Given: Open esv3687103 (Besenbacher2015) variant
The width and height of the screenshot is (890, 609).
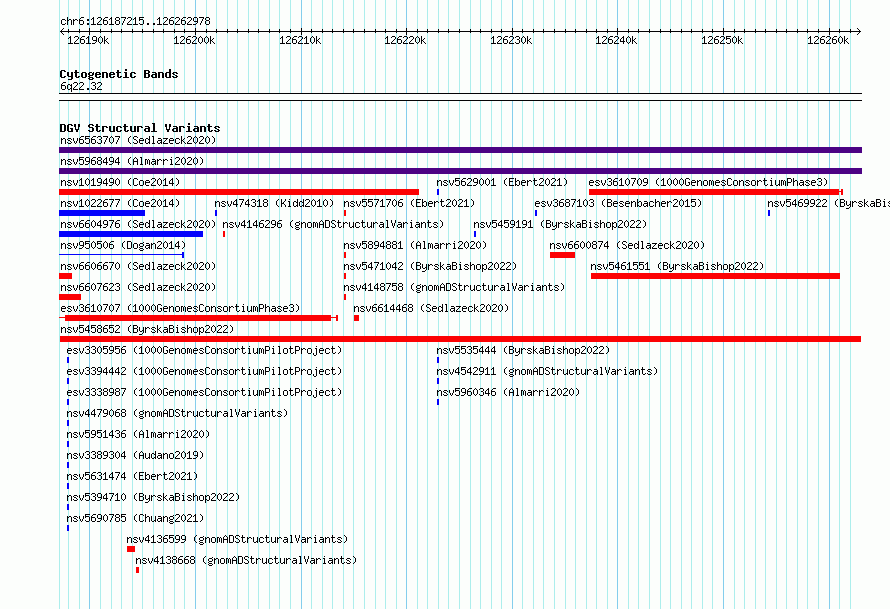Looking at the screenshot, I should pyautogui.click(x=618, y=203).
